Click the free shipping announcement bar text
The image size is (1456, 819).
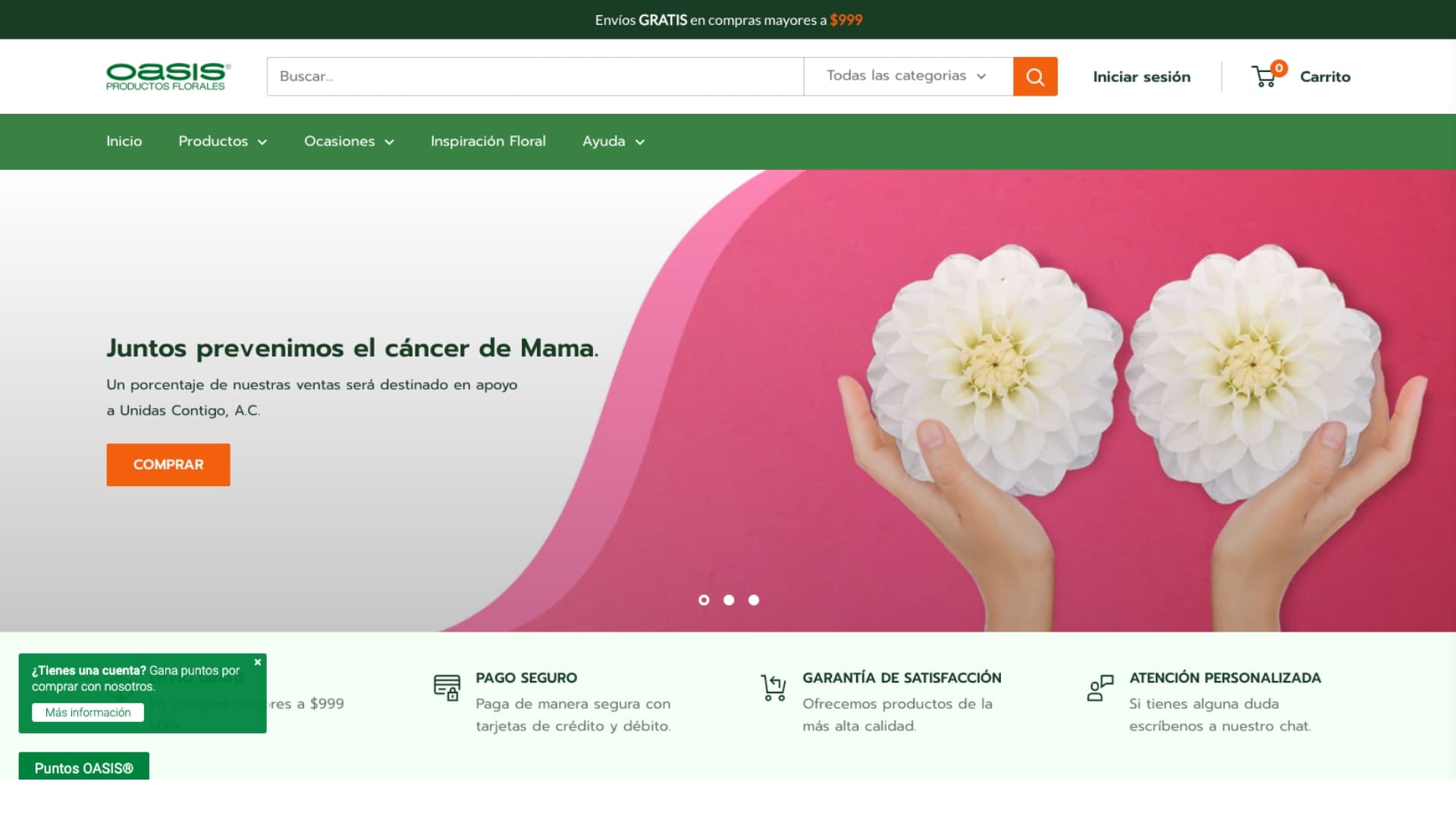tap(729, 20)
